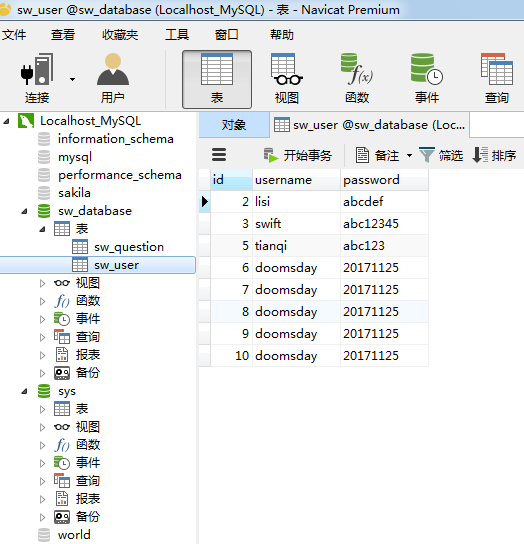Switch to the 对象 tab

[x=234, y=125]
